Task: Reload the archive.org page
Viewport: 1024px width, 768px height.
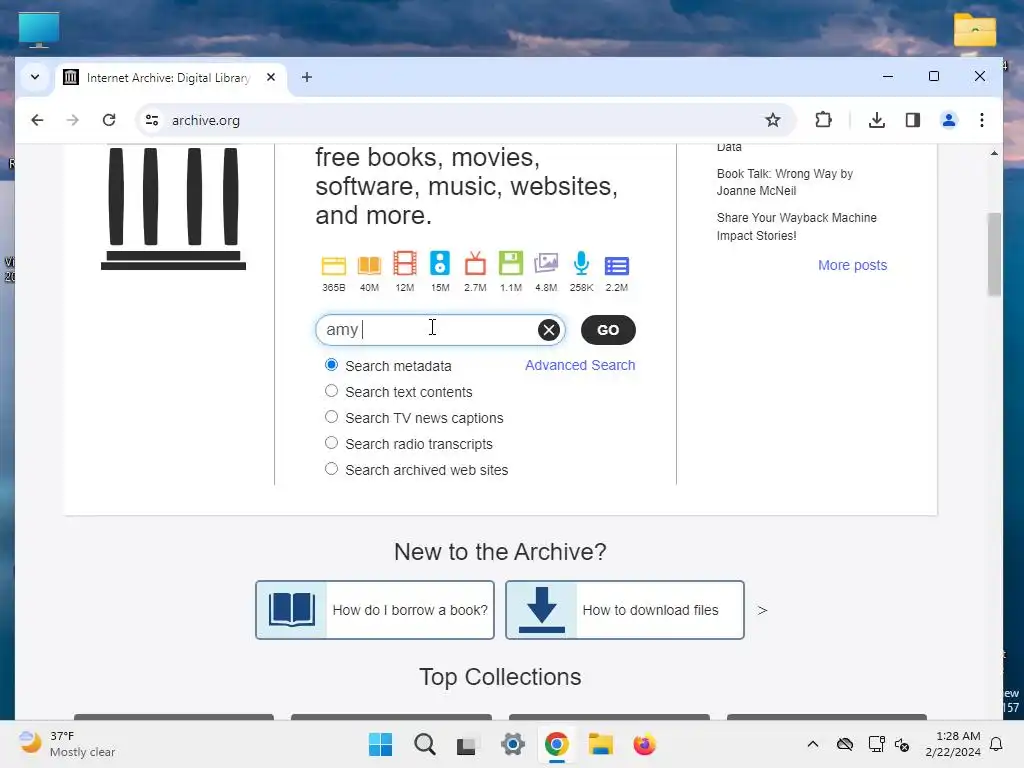Action: coord(109,120)
